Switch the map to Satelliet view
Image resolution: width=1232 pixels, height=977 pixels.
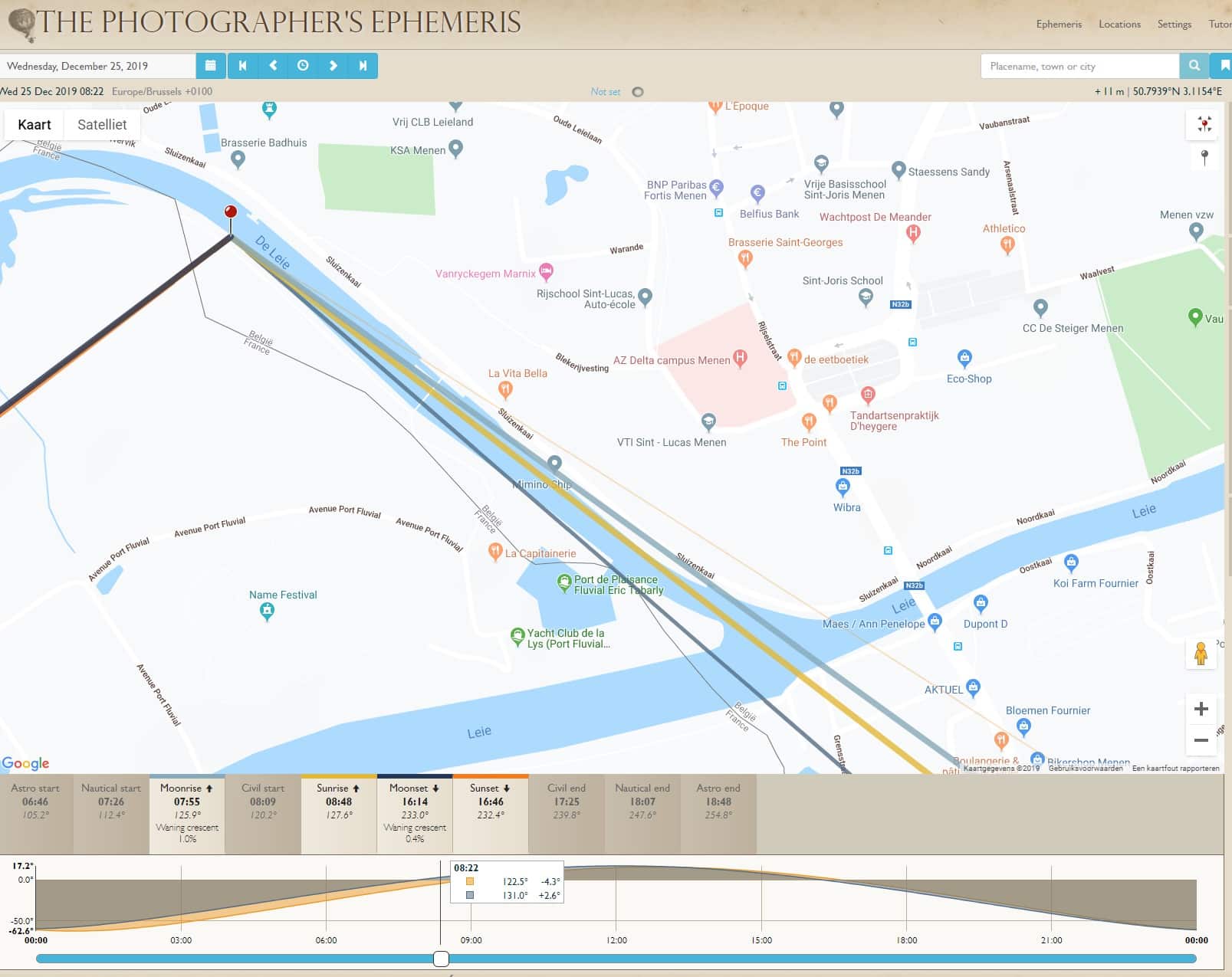pos(102,124)
